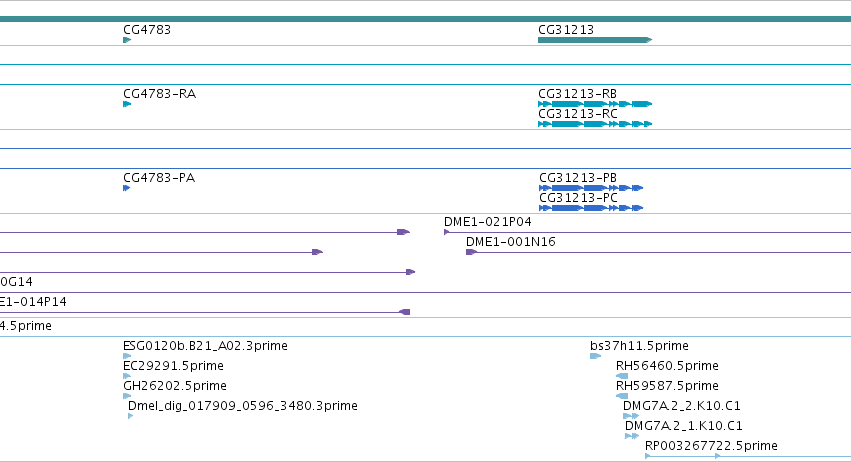
Task: Click the CG31213-PB protein glyph
Action: coord(591,188)
